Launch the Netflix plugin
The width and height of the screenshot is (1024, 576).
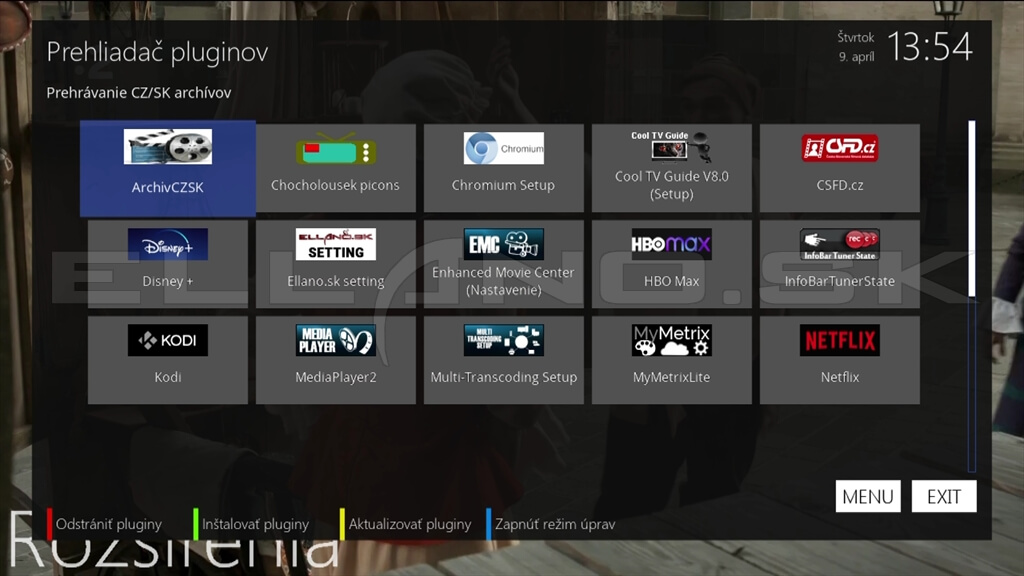839,360
